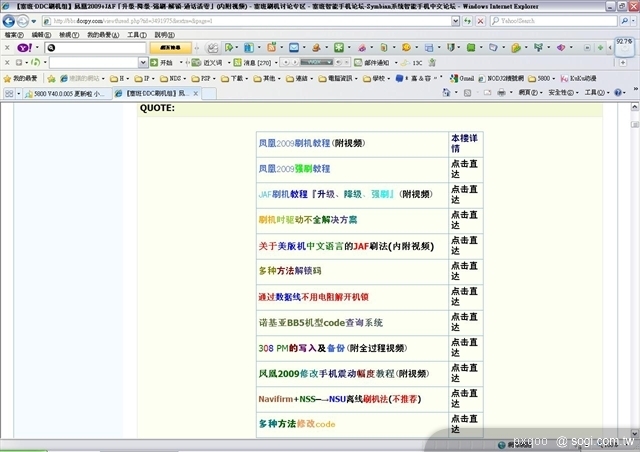Open the 诺基亚BB5机型code查询系统 link
The image size is (640, 452).
(x=320, y=323)
